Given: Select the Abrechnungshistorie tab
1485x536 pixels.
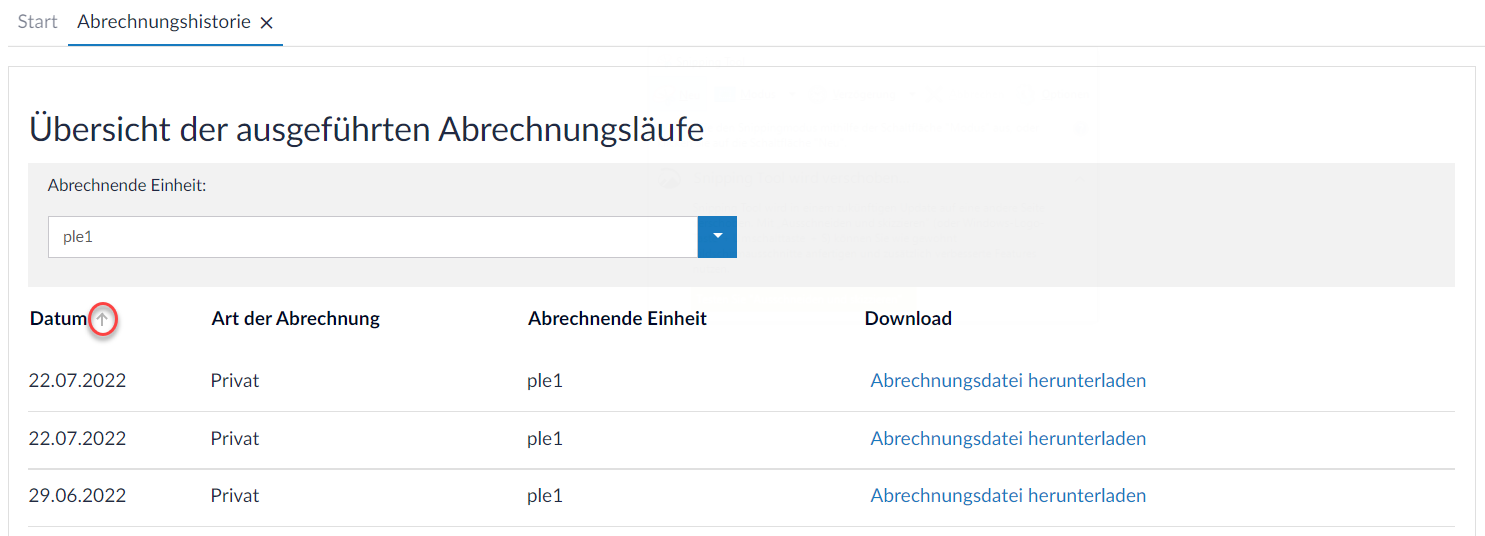Looking at the screenshot, I should pyautogui.click(x=163, y=22).
